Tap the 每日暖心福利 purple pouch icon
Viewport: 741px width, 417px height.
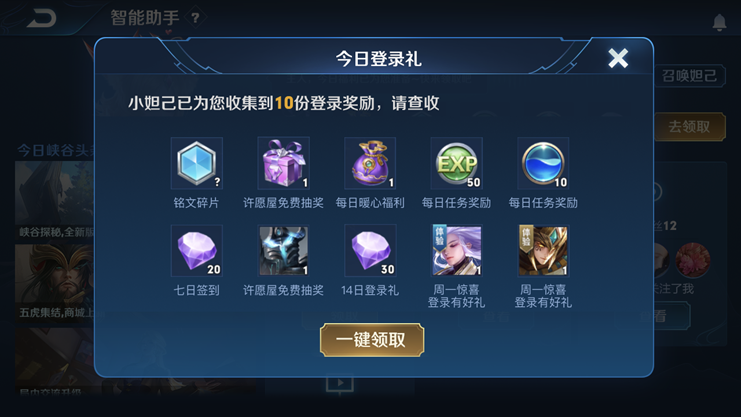pos(370,164)
